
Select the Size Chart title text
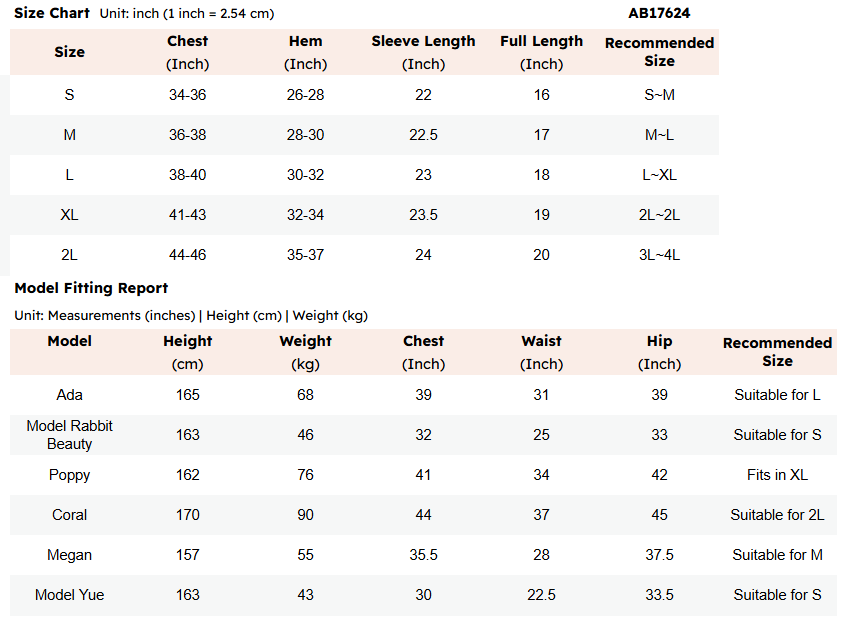coord(52,13)
